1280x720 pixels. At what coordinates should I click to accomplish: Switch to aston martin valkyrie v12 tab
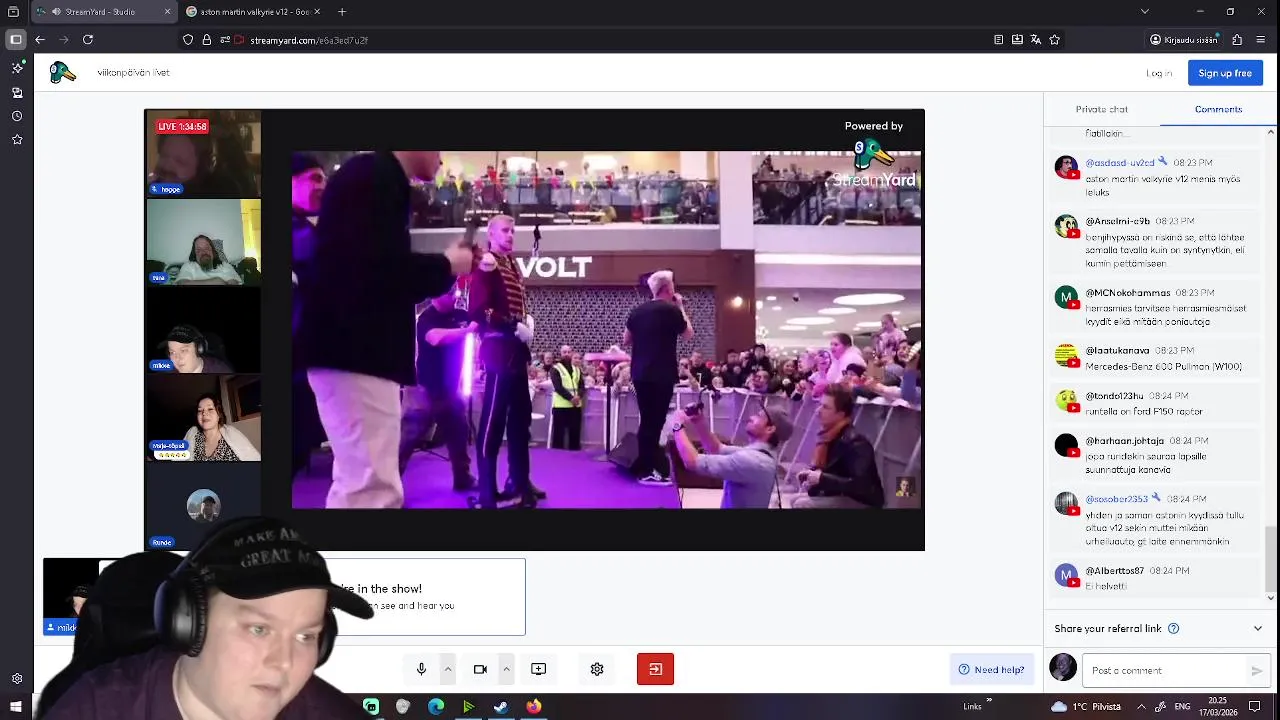click(x=254, y=12)
